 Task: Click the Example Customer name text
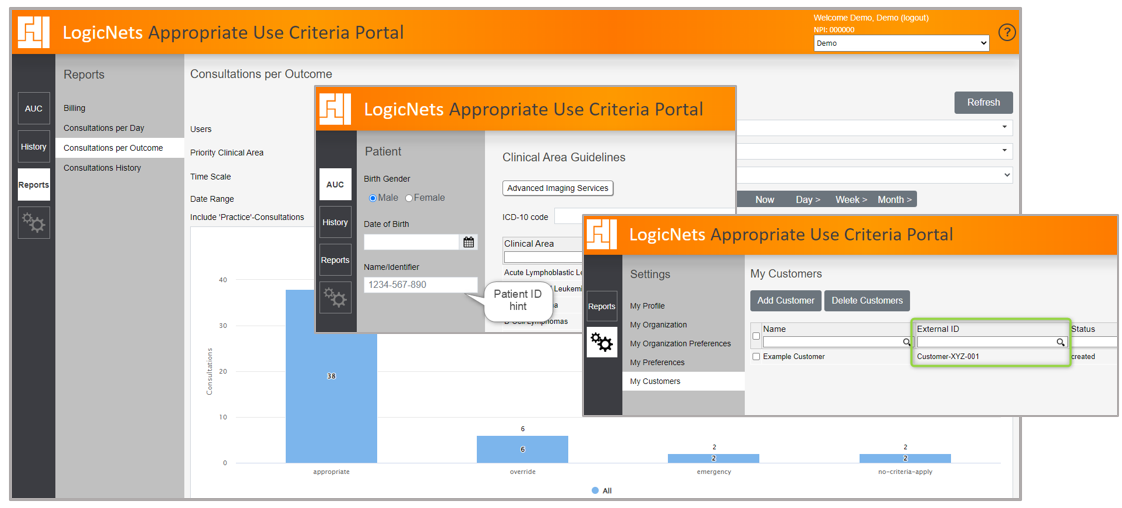pos(794,356)
